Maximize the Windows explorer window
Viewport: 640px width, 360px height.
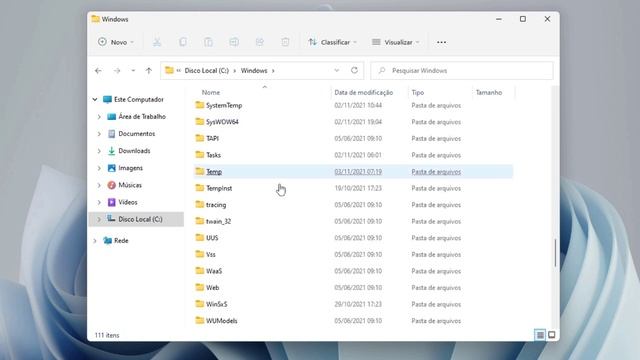[x=523, y=19]
